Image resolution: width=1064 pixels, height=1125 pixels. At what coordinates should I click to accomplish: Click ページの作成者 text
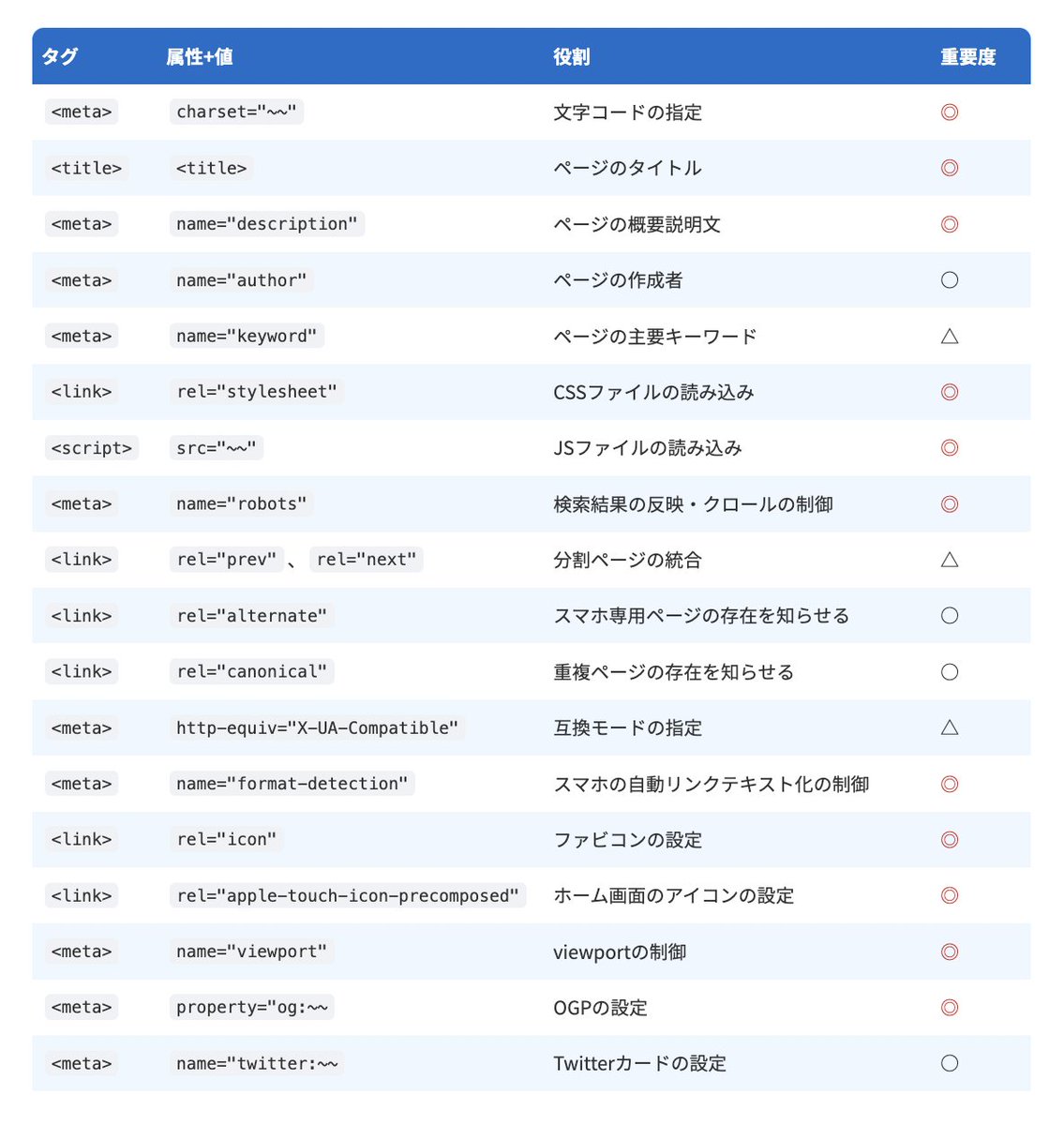(x=618, y=280)
